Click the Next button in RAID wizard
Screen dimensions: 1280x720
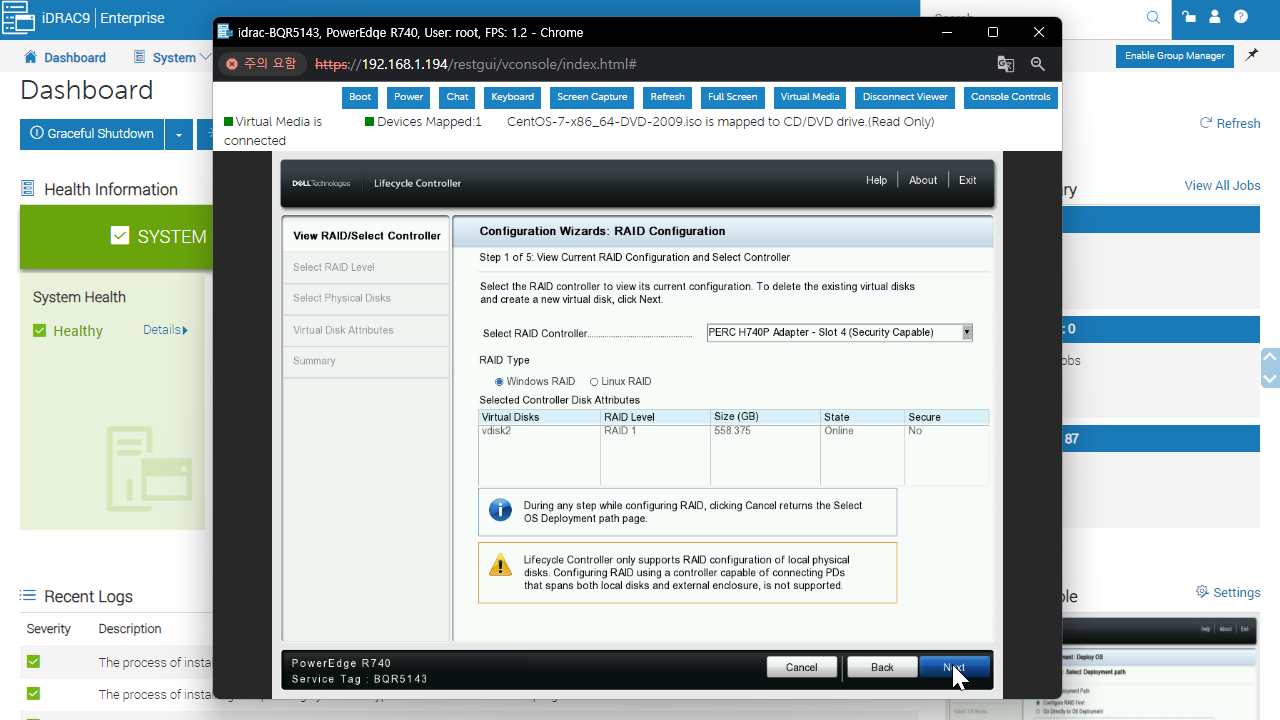tap(954, 667)
